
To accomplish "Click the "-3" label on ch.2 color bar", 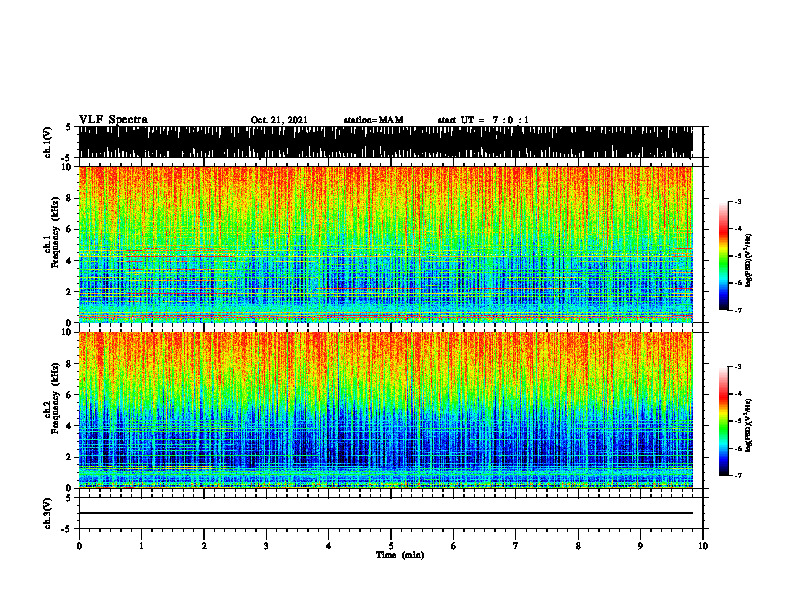I will coord(737,367).
